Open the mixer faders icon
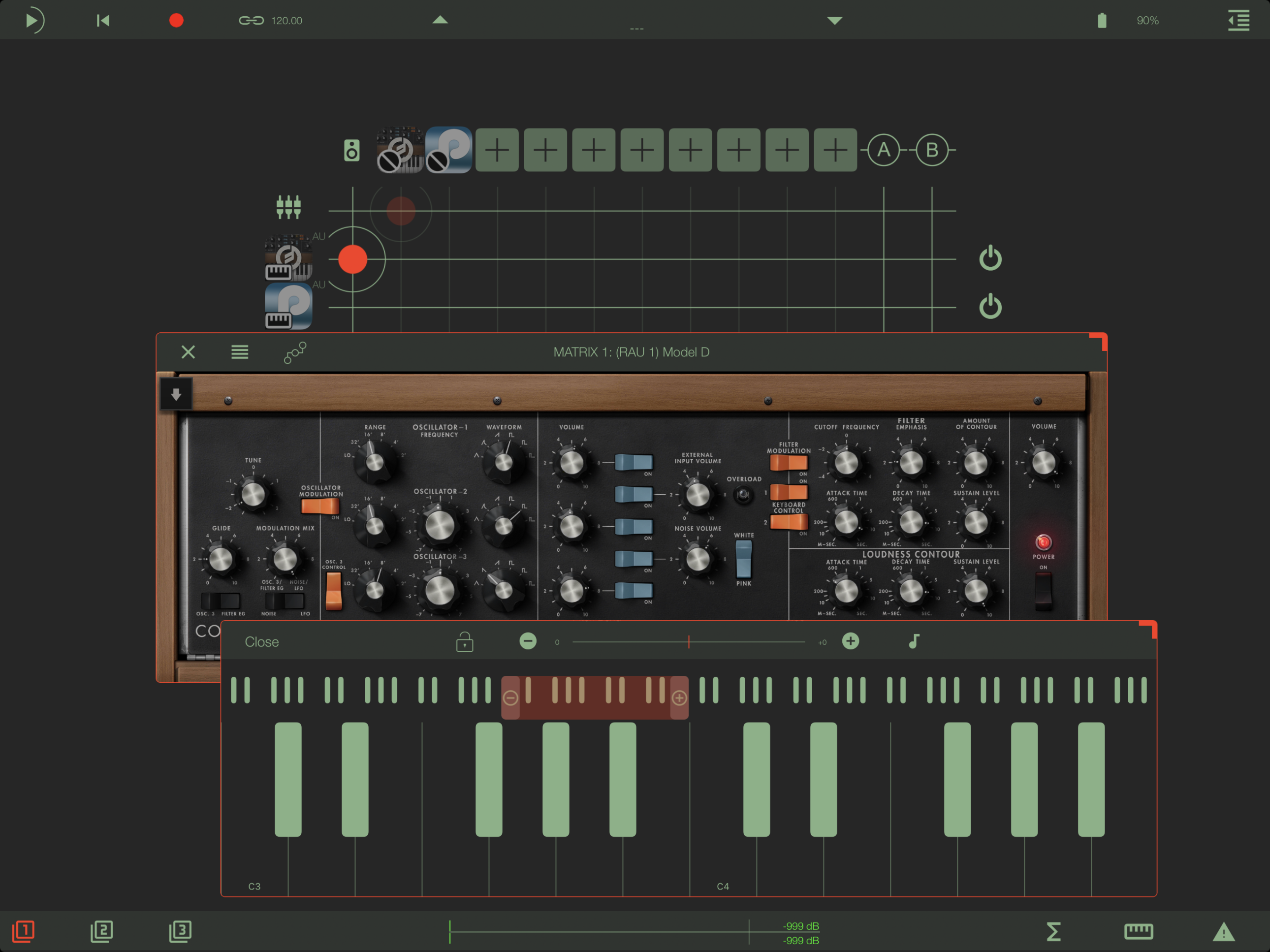Viewport: 1270px width, 952px height. [x=288, y=207]
